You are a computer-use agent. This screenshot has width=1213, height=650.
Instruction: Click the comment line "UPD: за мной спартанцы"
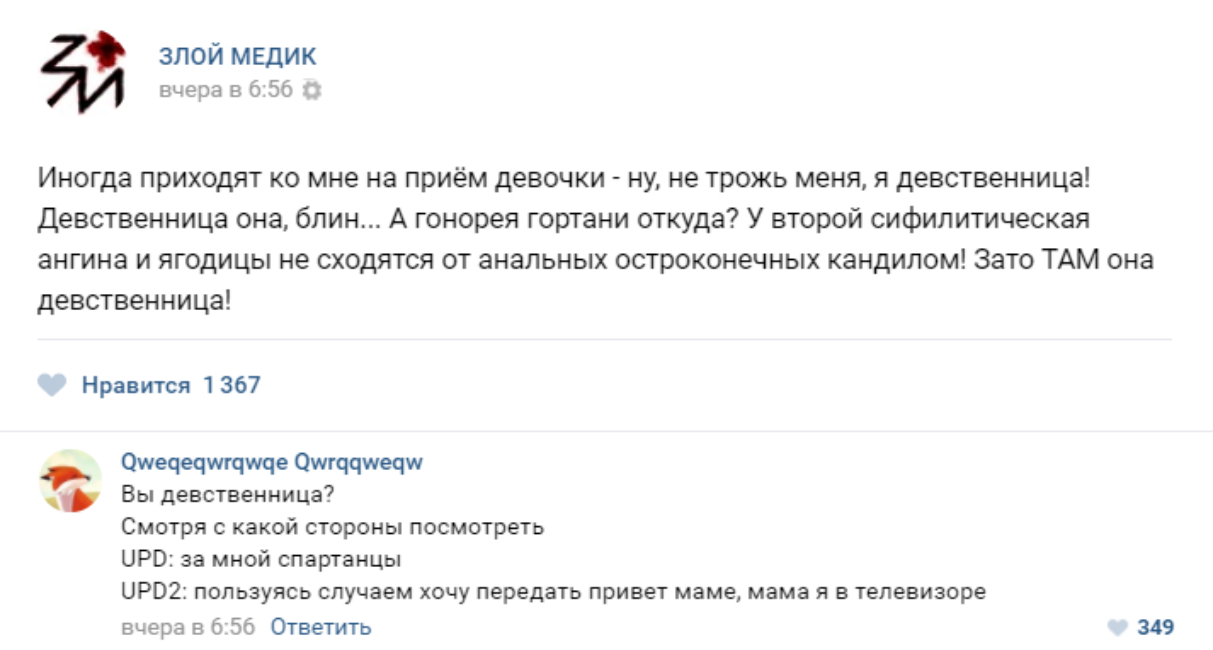pos(260,559)
